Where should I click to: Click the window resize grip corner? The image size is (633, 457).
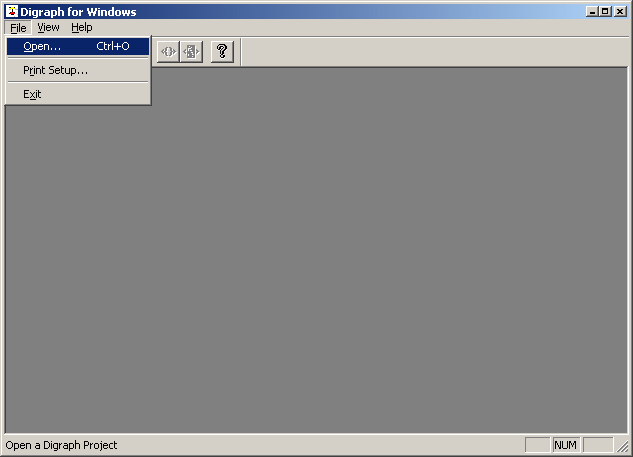pos(622,446)
